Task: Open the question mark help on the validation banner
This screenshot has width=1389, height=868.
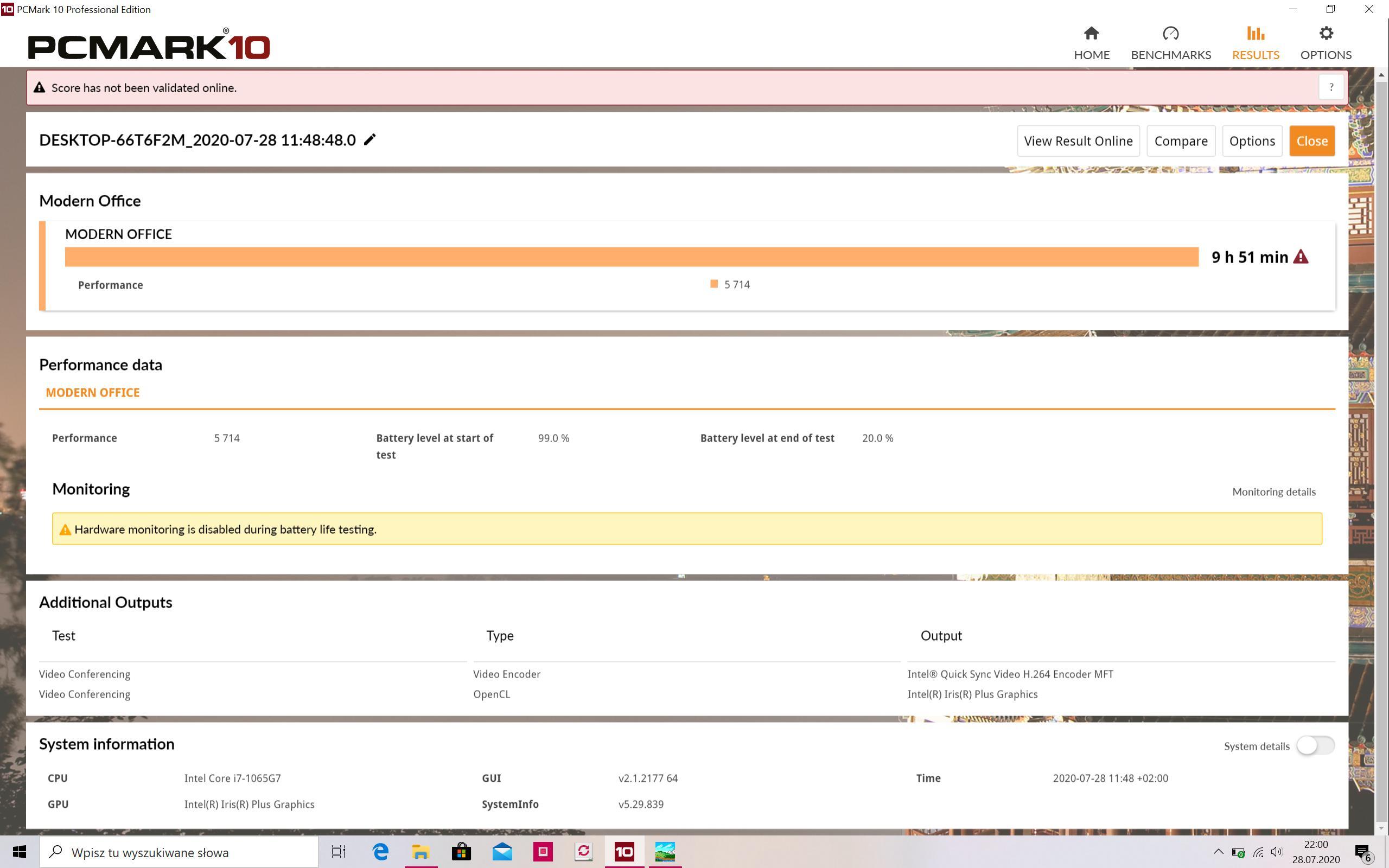Action: [1331, 87]
